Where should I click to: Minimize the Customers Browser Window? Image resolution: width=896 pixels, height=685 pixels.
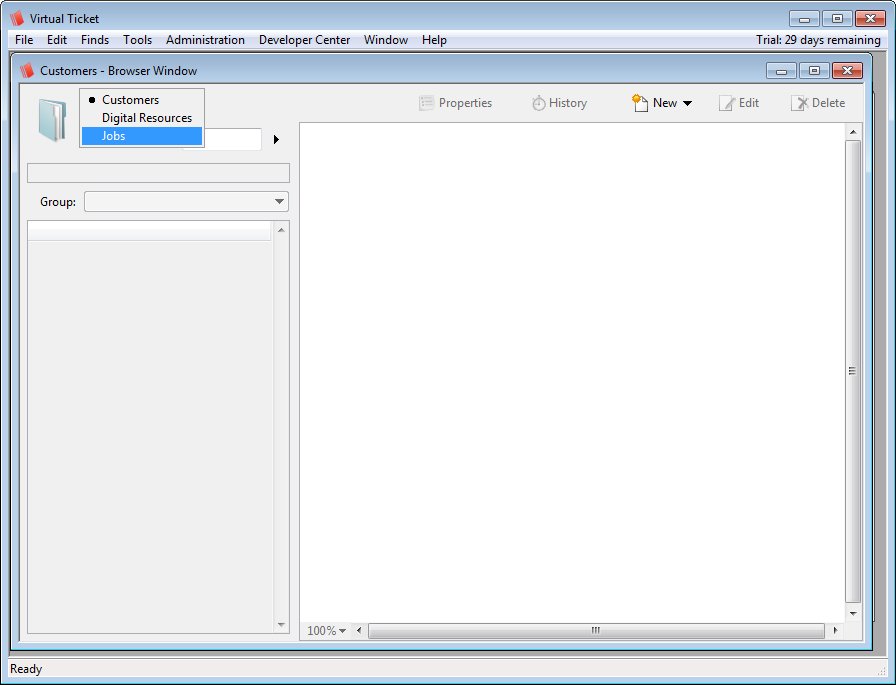pos(781,71)
